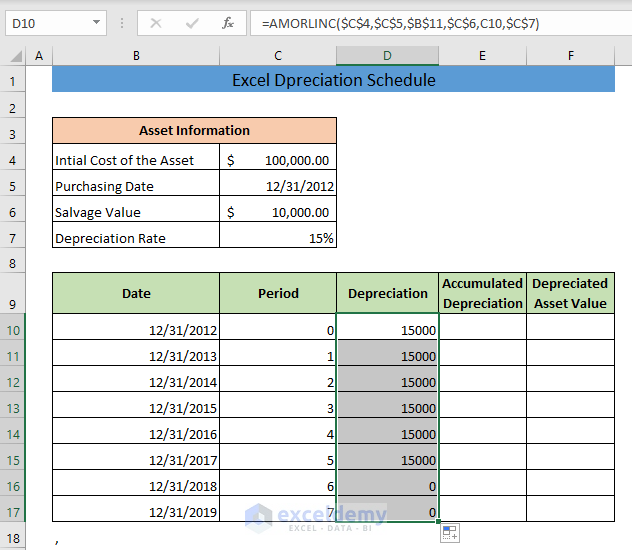The height and width of the screenshot is (550, 632).
Task: Click the Select All corner triangle
Action: tap(13, 56)
